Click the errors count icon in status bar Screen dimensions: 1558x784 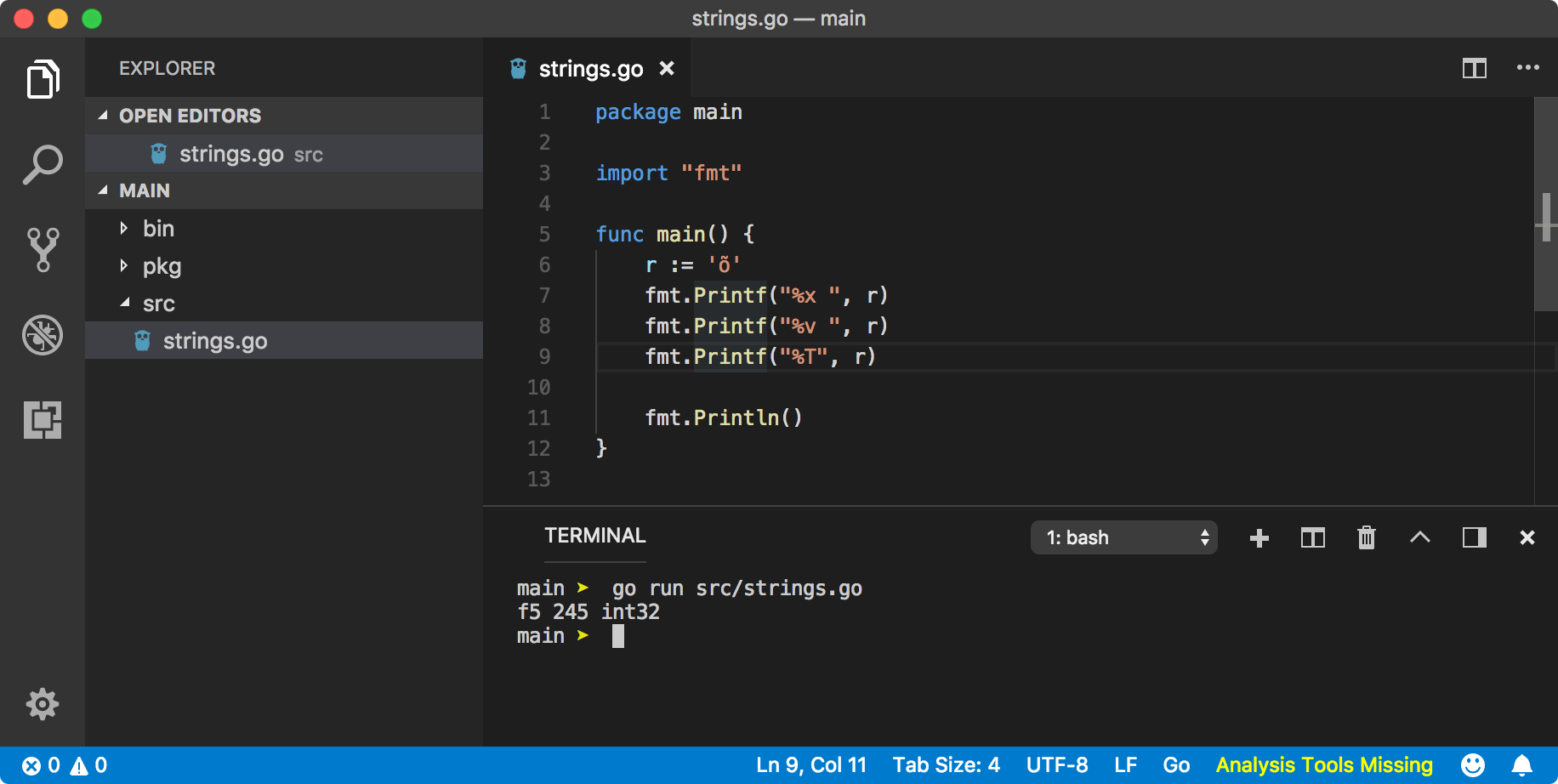(x=31, y=765)
